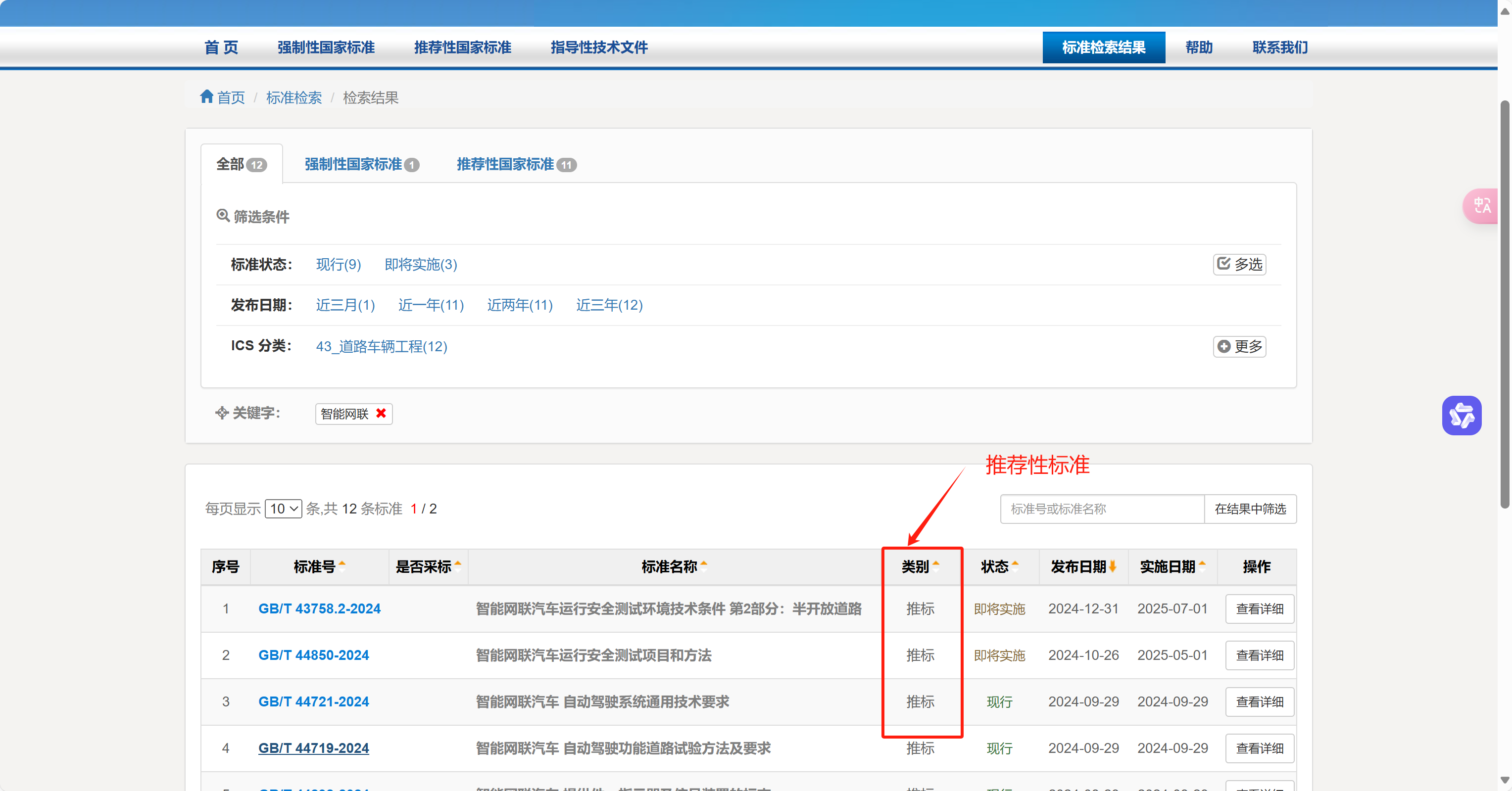Viewport: 1512px width, 791px height.
Task: Sort by 发布日期 column arrow
Action: (1112, 565)
